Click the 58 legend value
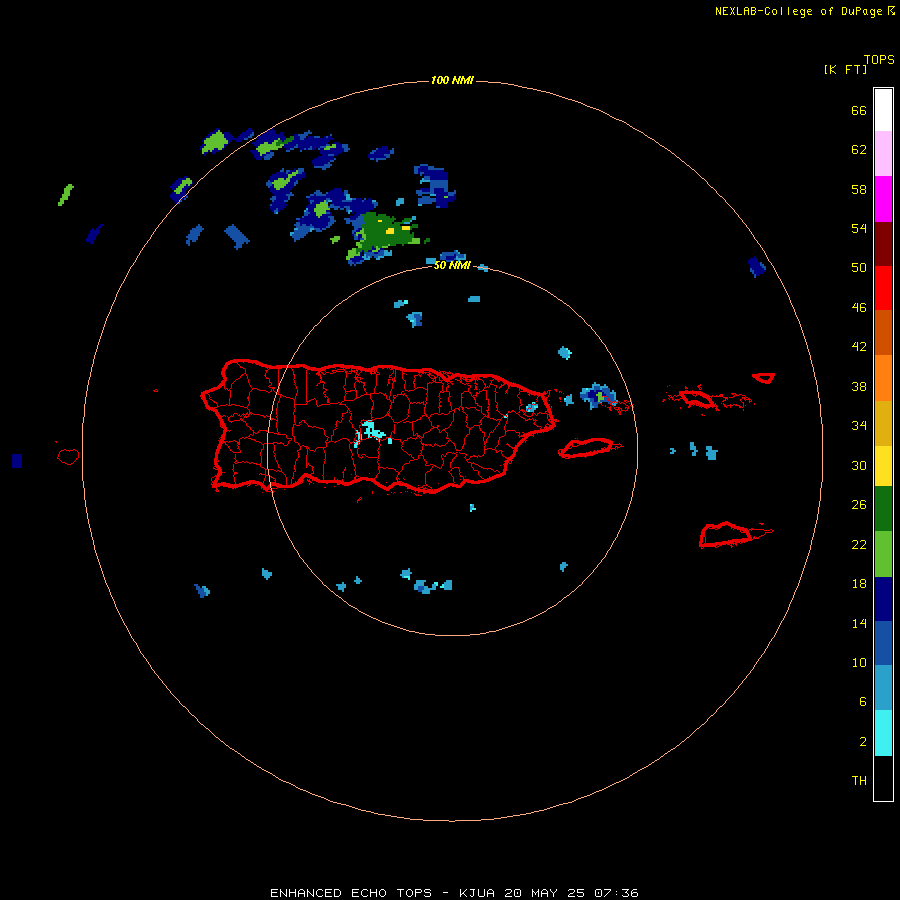The height and width of the screenshot is (900, 900). (x=859, y=189)
